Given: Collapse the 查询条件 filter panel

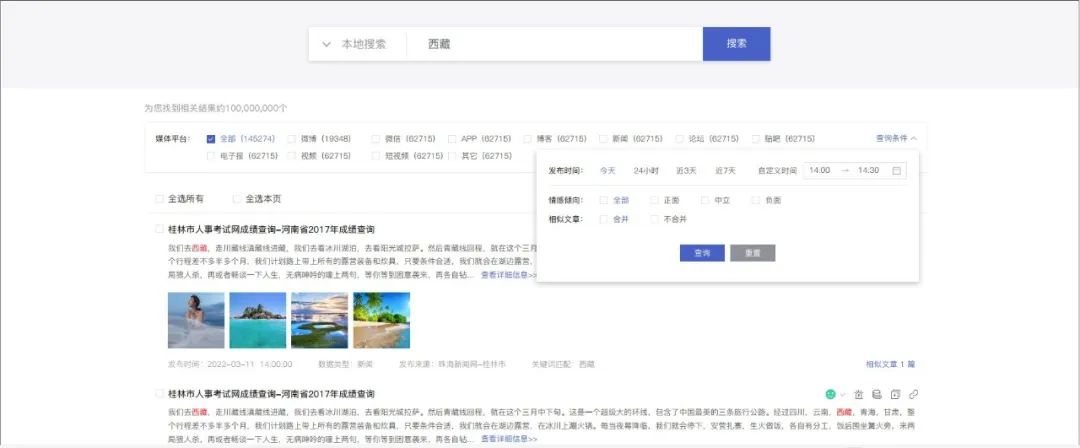Looking at the screenshot, I should tap(895, 138).
